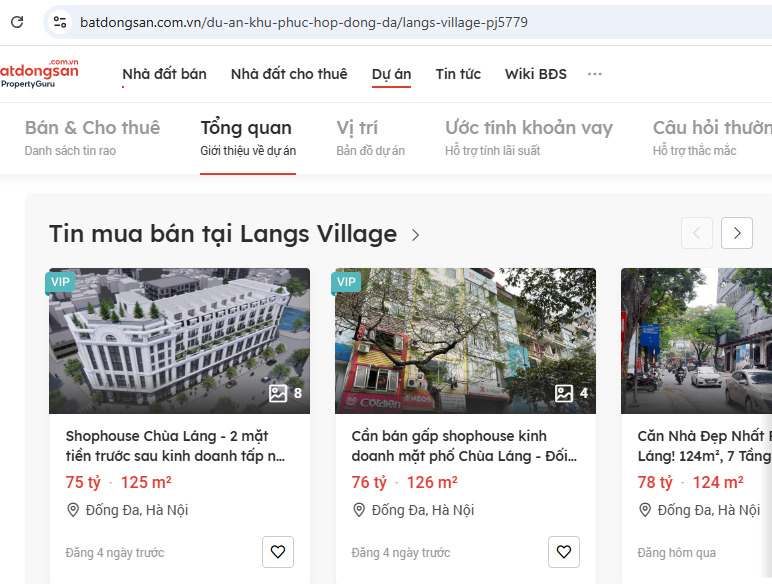Click image count icon on second listing photo
This screenshot has height=584, width=772.
[x=565, y=393]
